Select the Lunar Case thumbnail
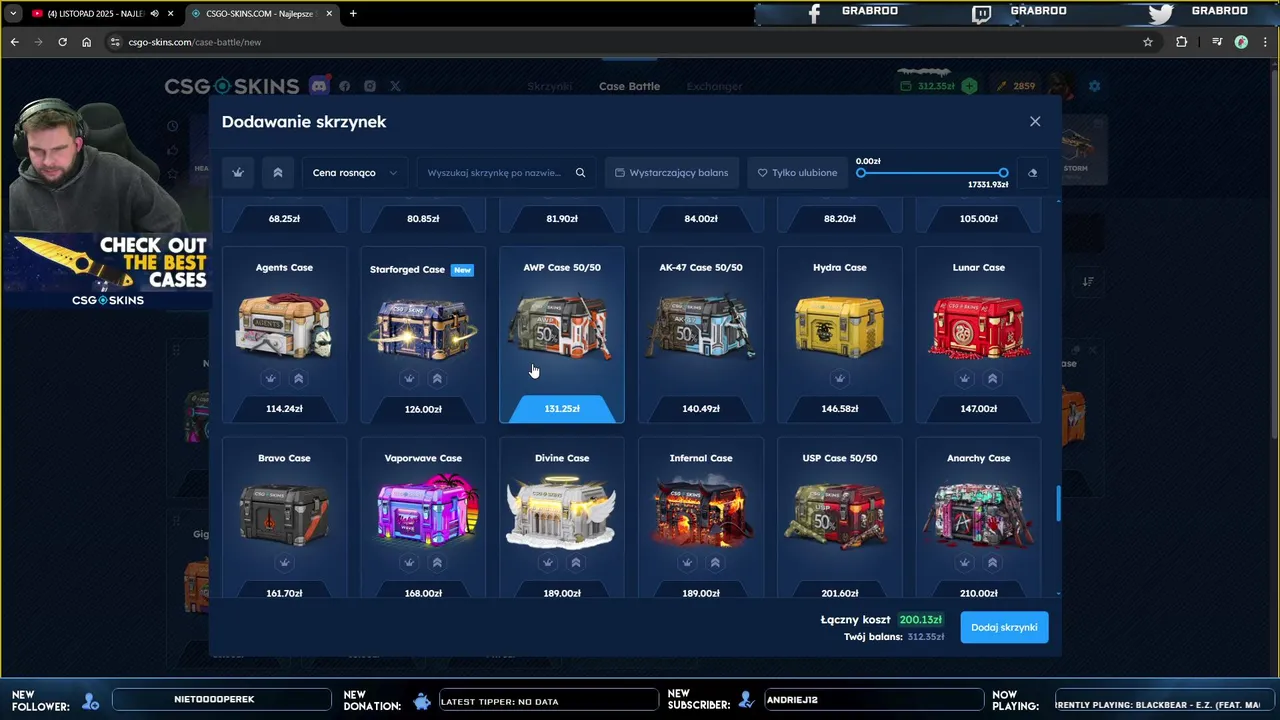Screen dimensions: 1280x720 979,327
